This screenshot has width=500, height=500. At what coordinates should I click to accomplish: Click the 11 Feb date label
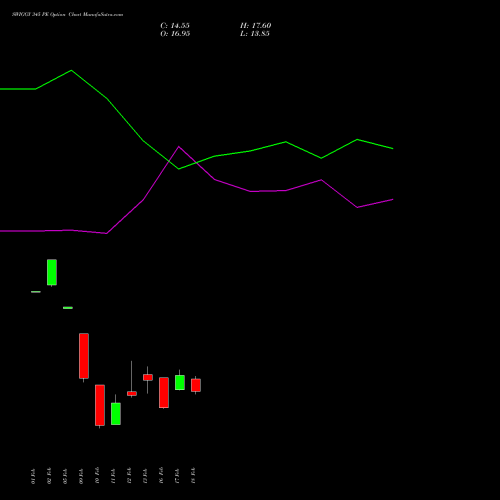113,476
